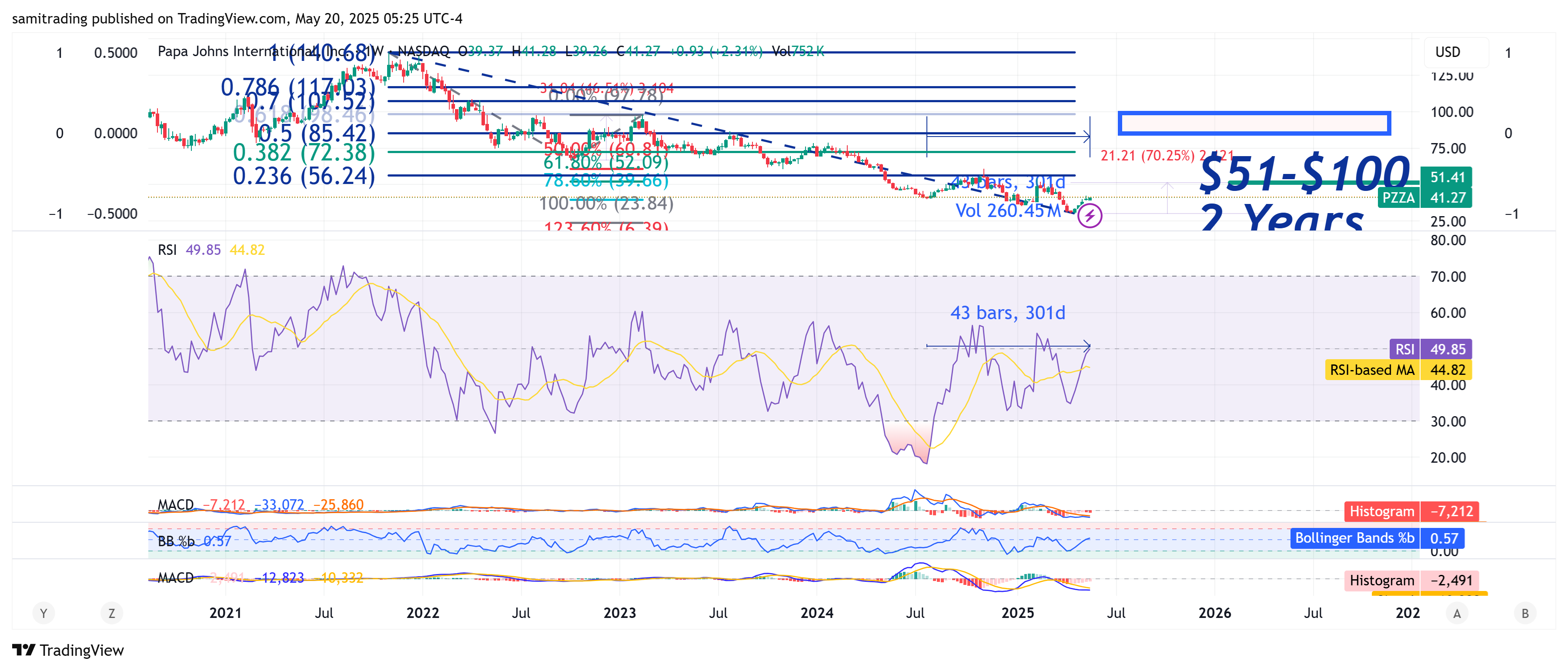Select the green 51.41 price label
The height and width of the screenshot is (671, 1568).
click(x=1446, y=177)
